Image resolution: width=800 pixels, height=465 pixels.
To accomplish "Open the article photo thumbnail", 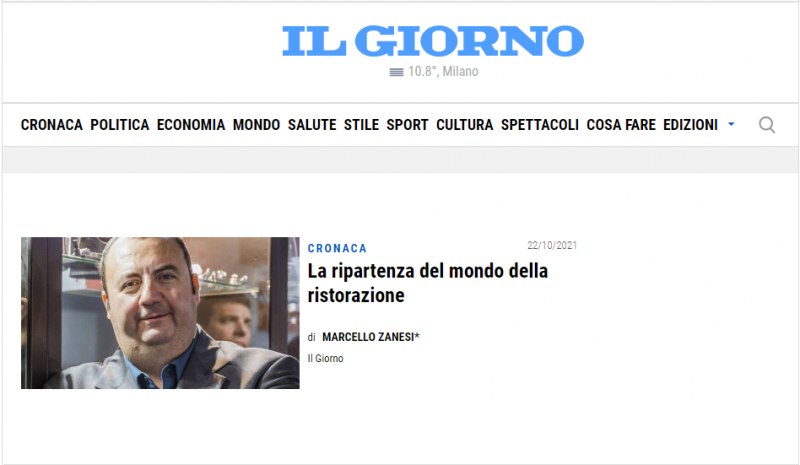I will point(160,313).
